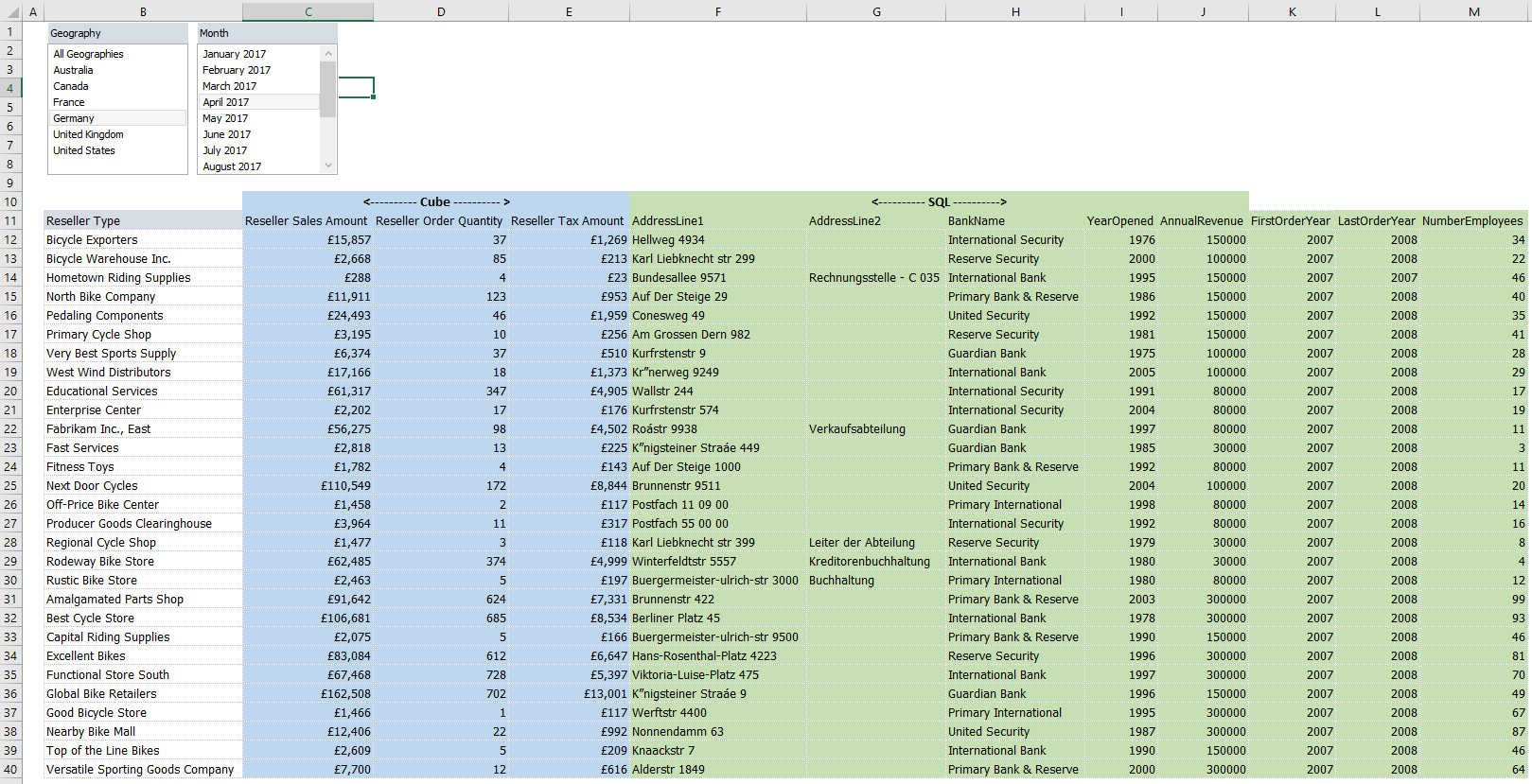Click row 11 header
Image resolution: width=1532 pixels, height=784 pixels.
tap(11, 221)
